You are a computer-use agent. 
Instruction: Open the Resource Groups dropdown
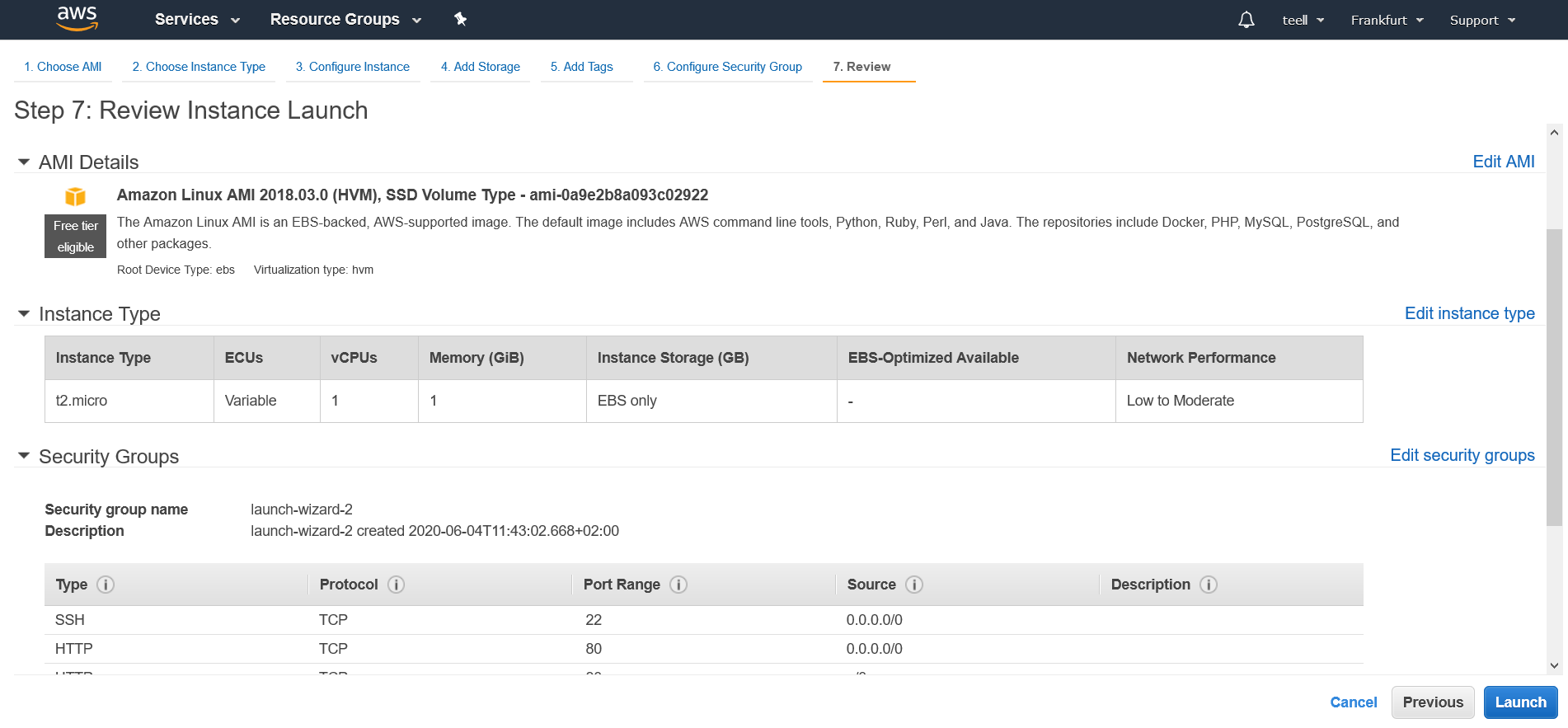pos(345,20)
